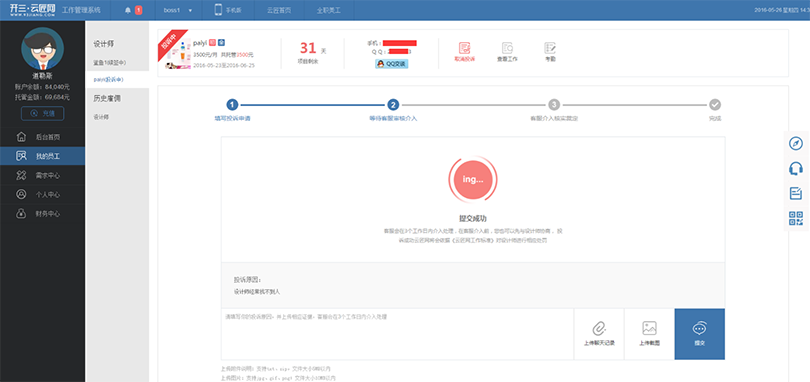The width and height of the screenshot is (810, 382).
Task: Click the 托管金额 escrow amount text
Action: [x=42, y=97]
